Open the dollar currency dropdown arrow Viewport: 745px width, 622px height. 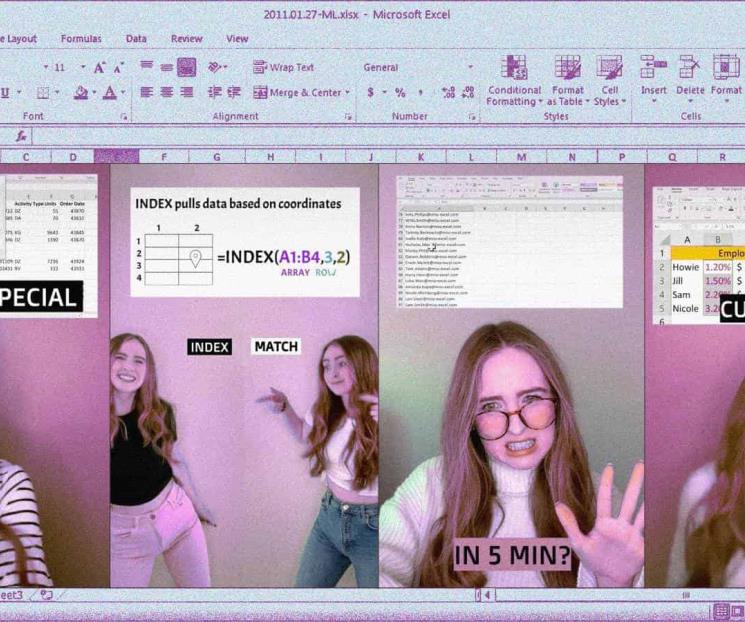[384, 92]
